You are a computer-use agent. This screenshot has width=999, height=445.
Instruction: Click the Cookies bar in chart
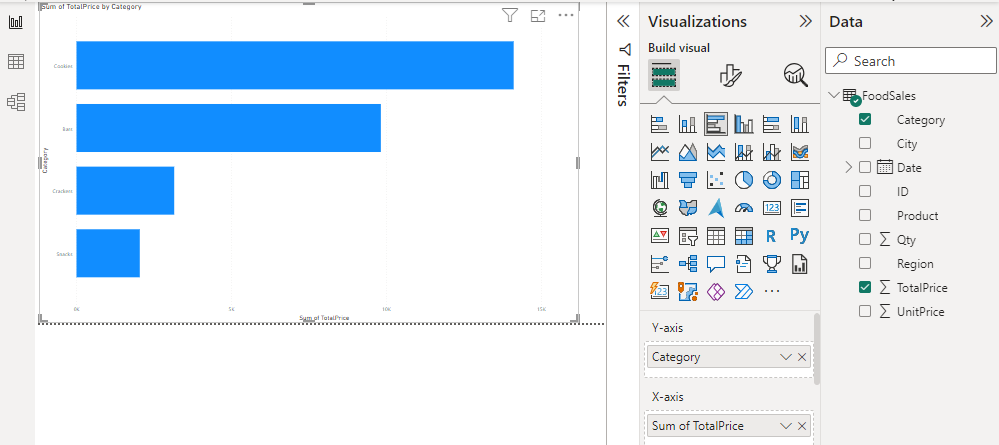[x=295, y=65]
